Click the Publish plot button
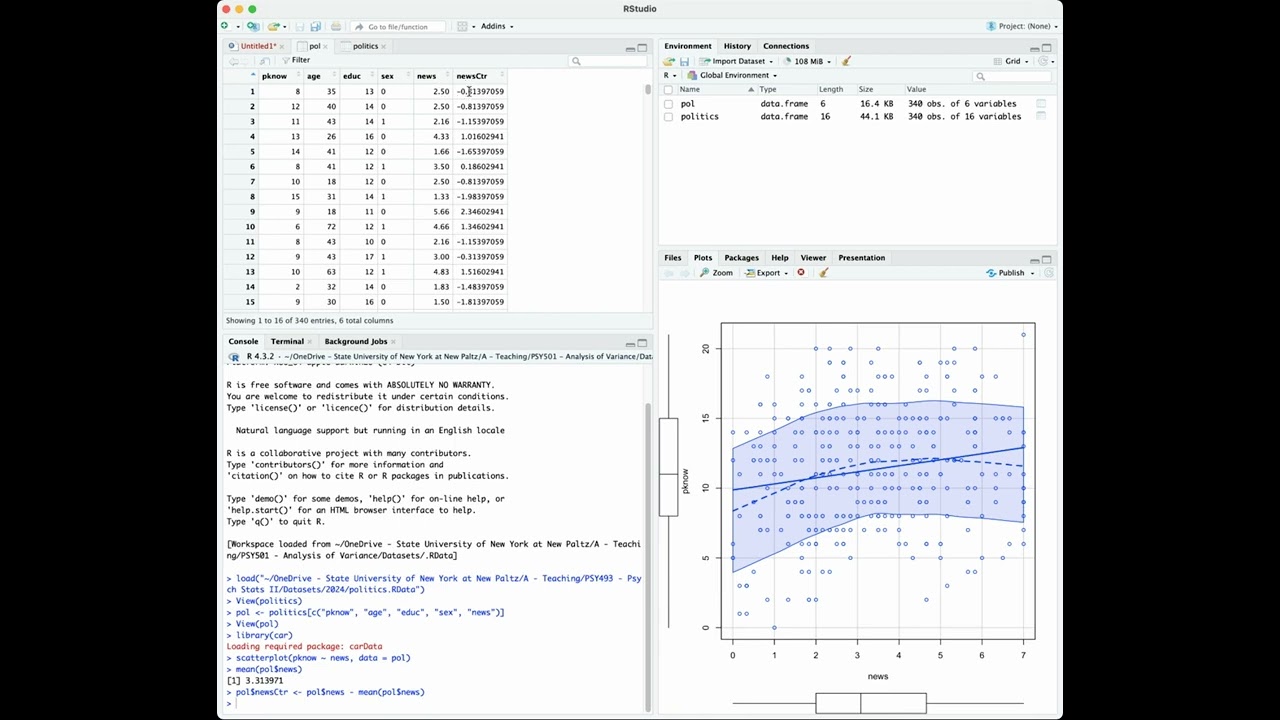1280x720 pixels. click(x=1004, y=273)
